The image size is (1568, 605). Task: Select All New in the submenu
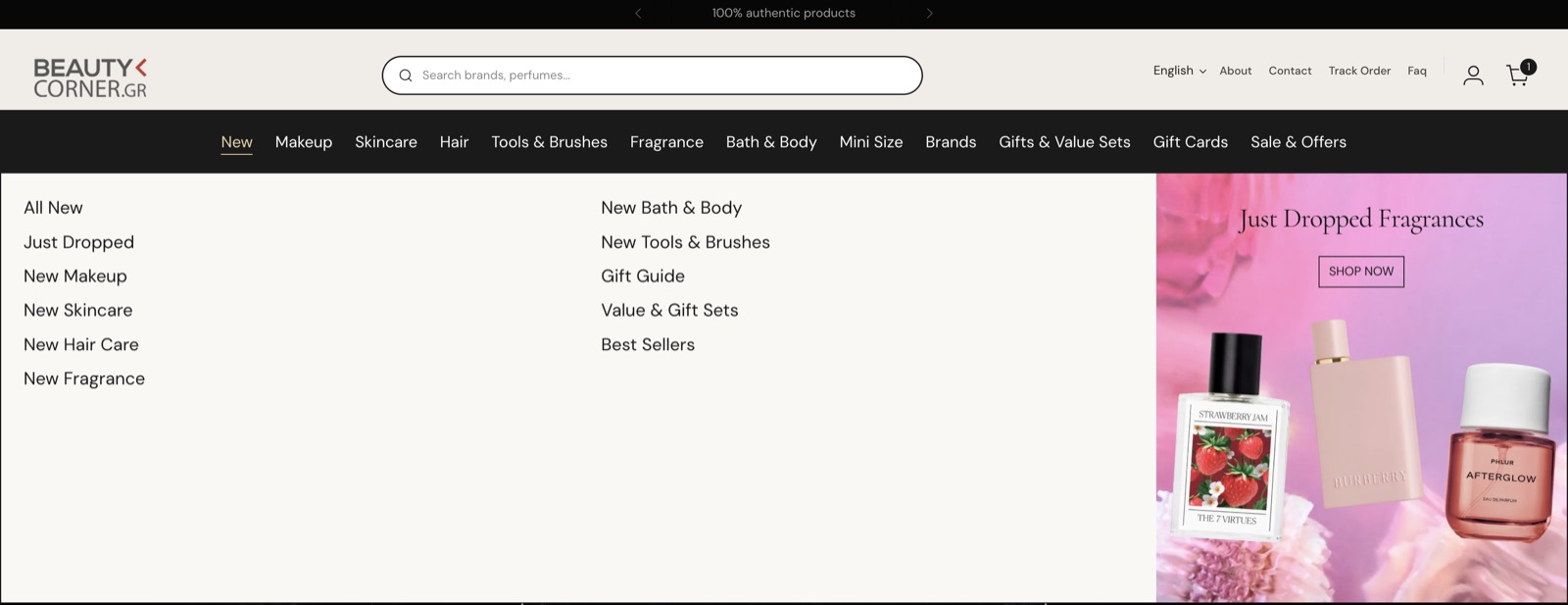[53, 208]
